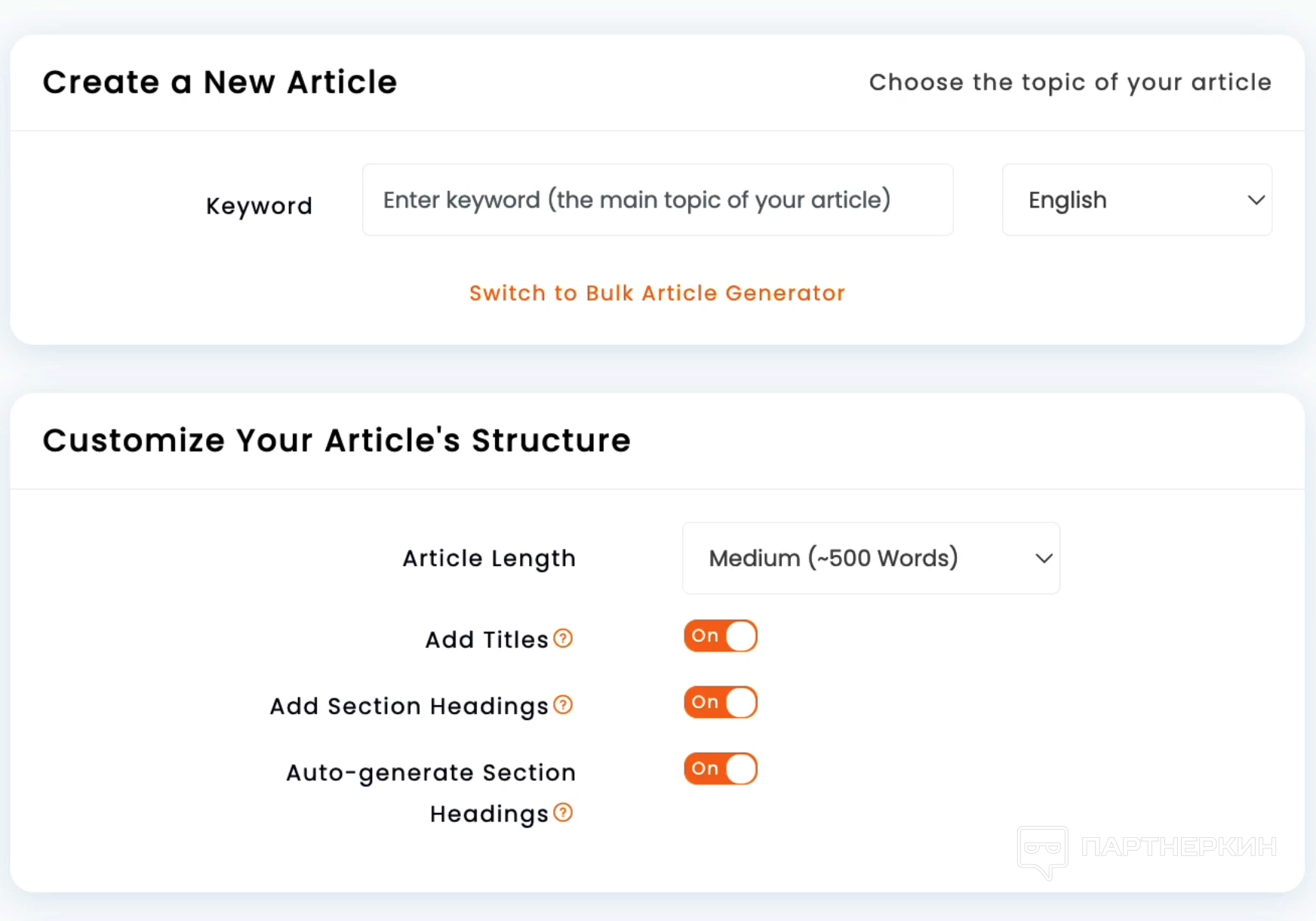Click the Add Titles label text
Screen dimensions: 1316x921
(487, 639)
